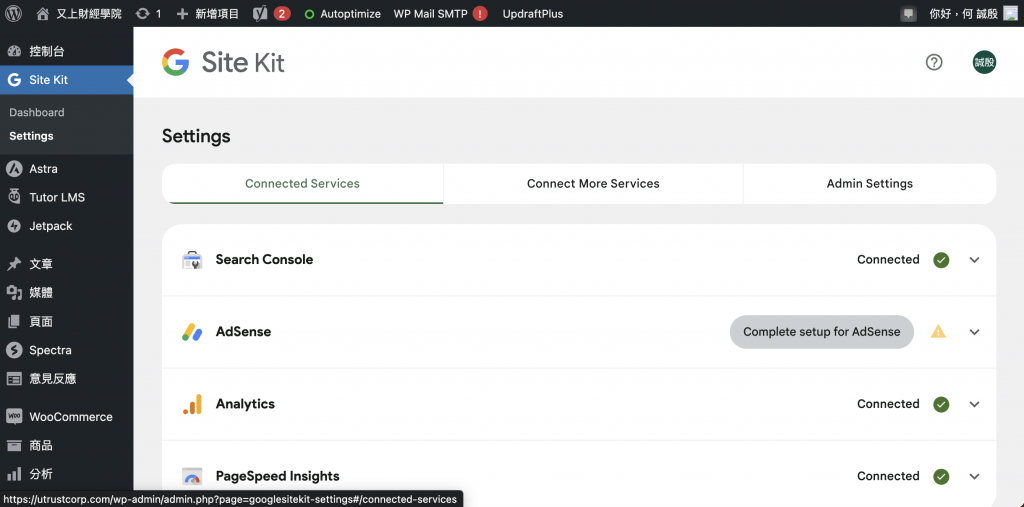The width and height of the screenshot is (1024, 507).
Task: Open Site Kit Settings submenu
Action: point(31,136)
